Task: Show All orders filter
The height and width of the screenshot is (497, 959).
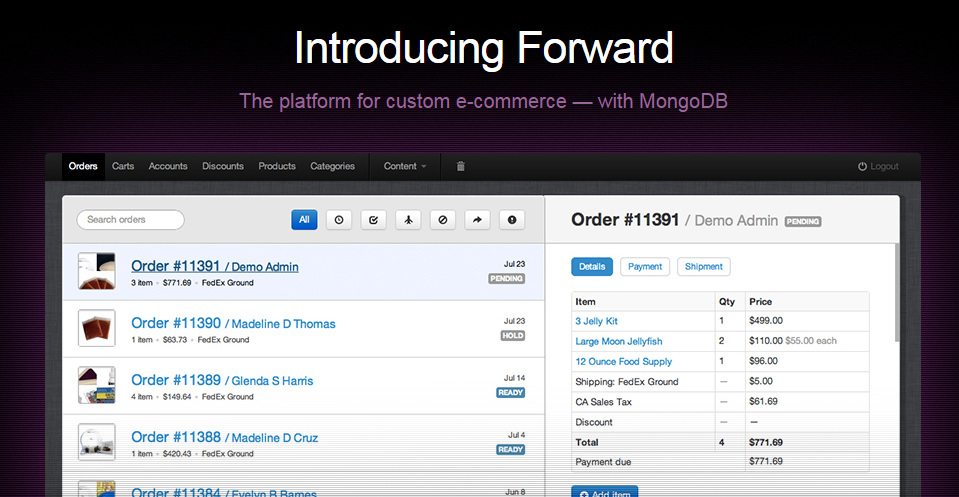Action: [x=304, y=220]
